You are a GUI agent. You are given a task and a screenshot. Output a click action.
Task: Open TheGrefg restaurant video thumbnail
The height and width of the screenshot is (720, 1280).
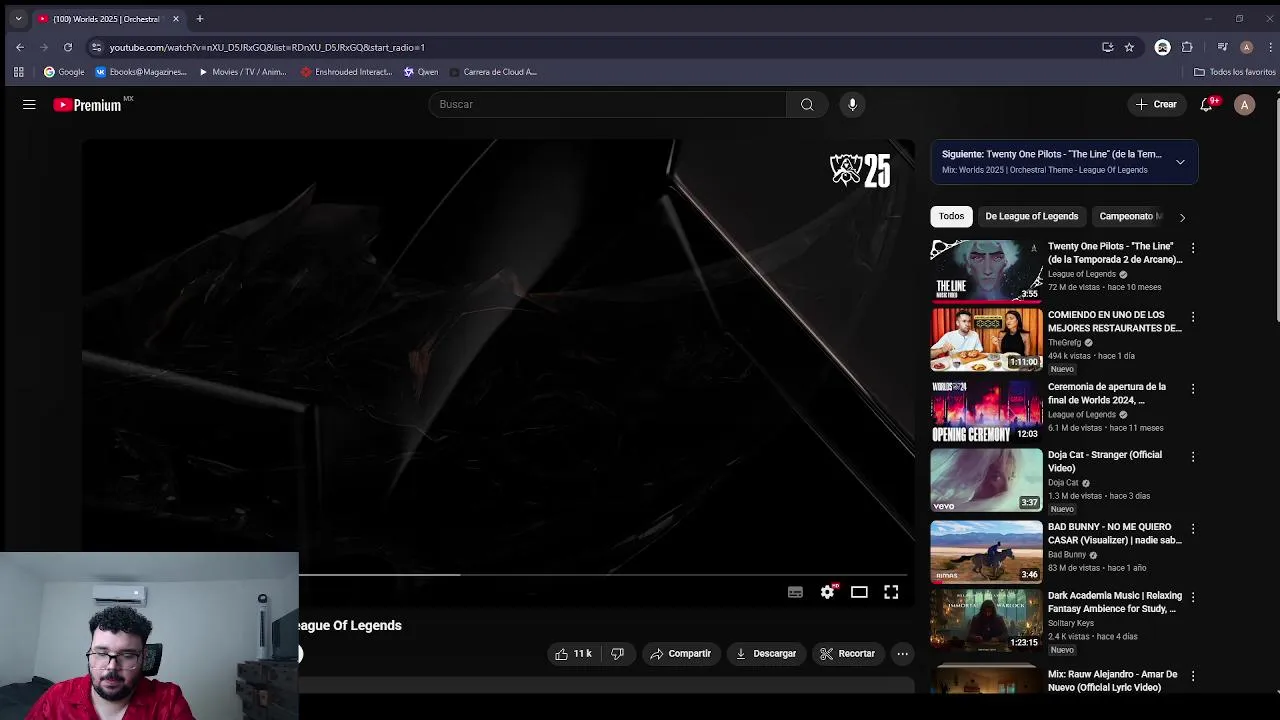pos(986,339)
